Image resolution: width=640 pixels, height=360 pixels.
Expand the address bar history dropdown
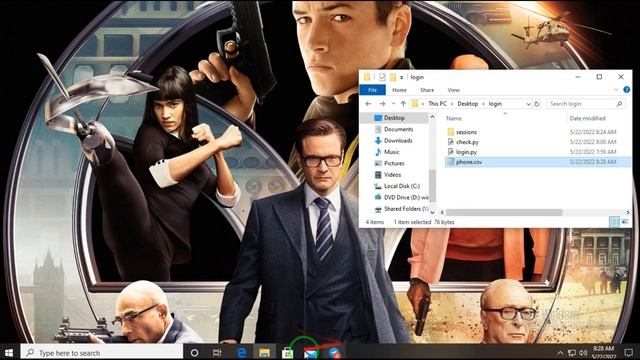(528, 104)
